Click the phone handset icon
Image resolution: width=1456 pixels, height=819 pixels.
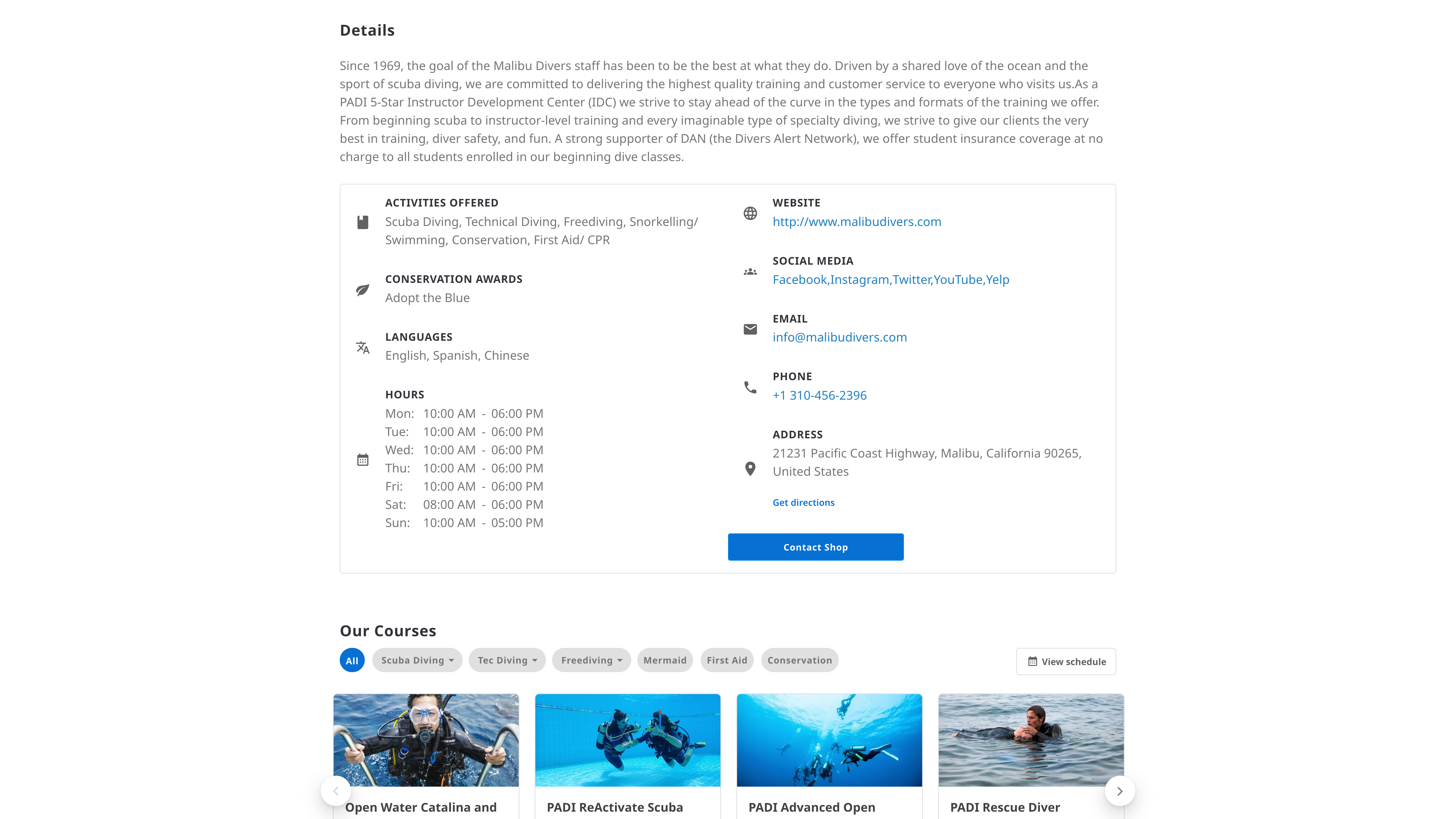750,387
